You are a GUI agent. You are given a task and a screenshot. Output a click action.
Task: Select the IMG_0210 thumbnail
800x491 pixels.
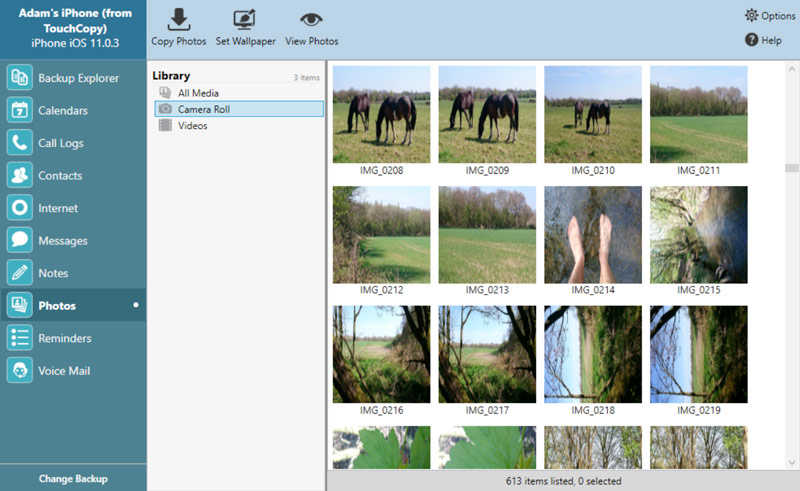593,114
